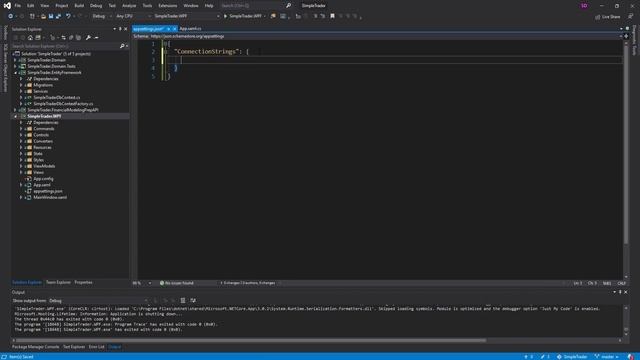
Task: Click the notifications icon in status bar
Action: (631, 357)
